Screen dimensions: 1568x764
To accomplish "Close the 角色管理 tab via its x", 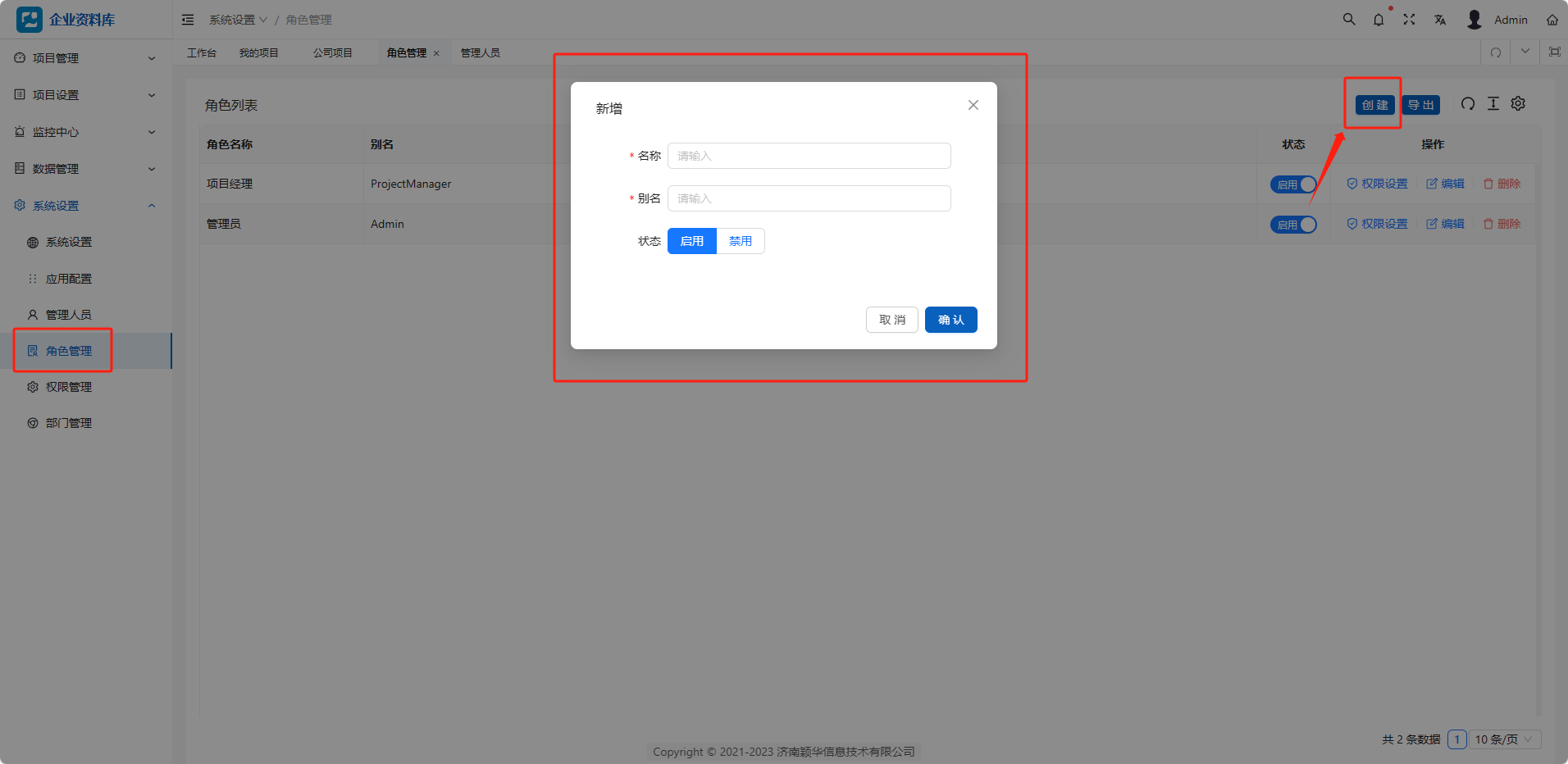I will click(436, 53).
